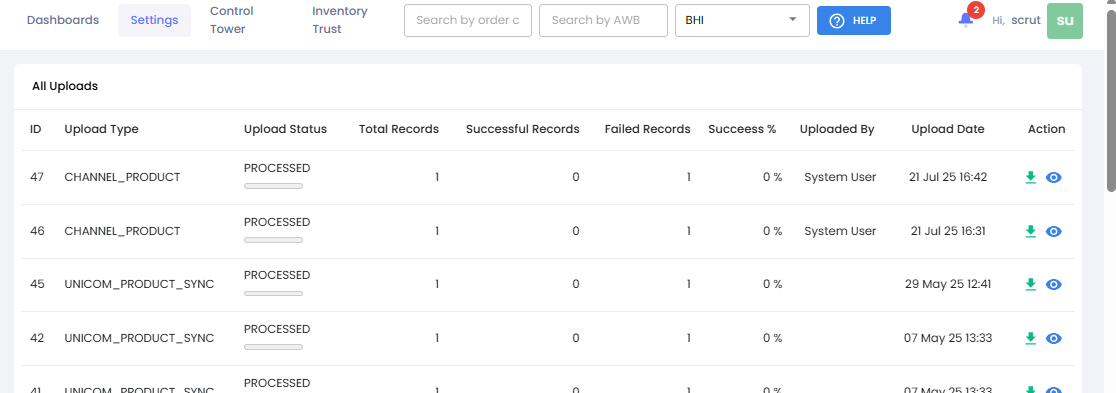Focus the Search by AWB field
1116x393 pixels.
coord(603,20)
